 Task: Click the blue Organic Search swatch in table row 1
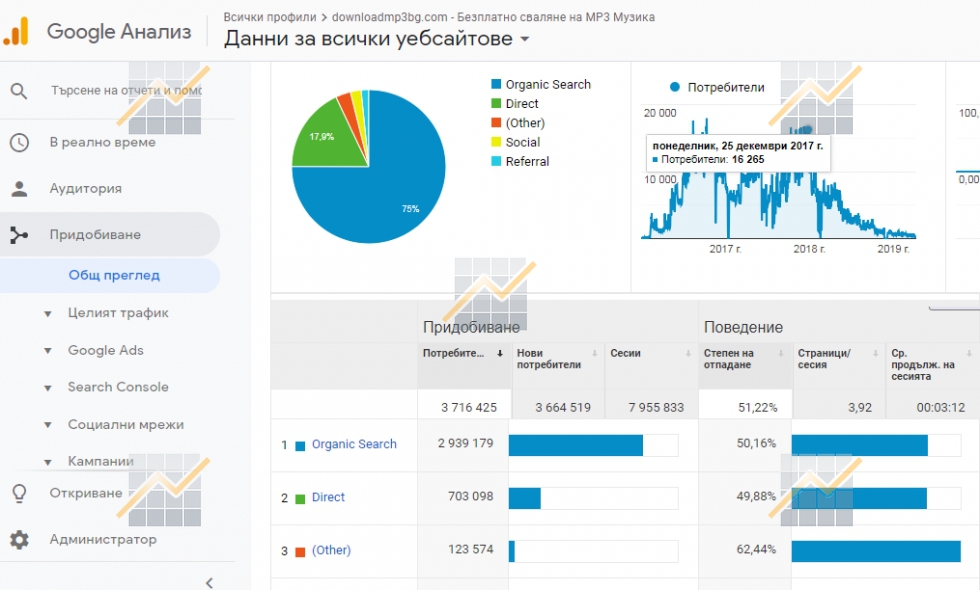pos(300,446)
